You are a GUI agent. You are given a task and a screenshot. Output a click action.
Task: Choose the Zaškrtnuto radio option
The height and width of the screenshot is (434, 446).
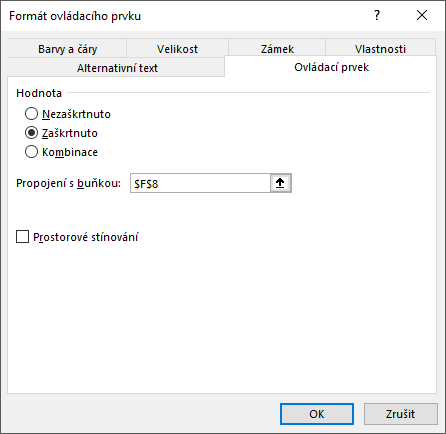pyautogui.click(x=31, y=133)
